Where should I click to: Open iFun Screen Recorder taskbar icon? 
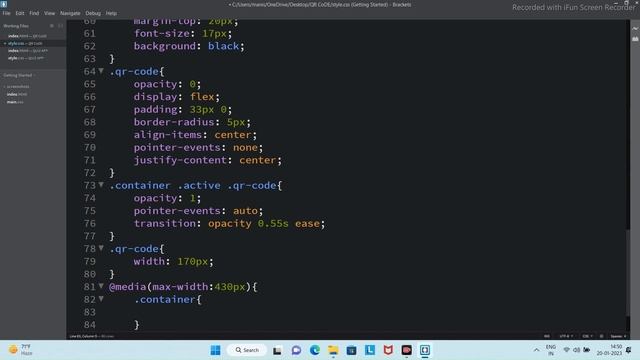407,350
